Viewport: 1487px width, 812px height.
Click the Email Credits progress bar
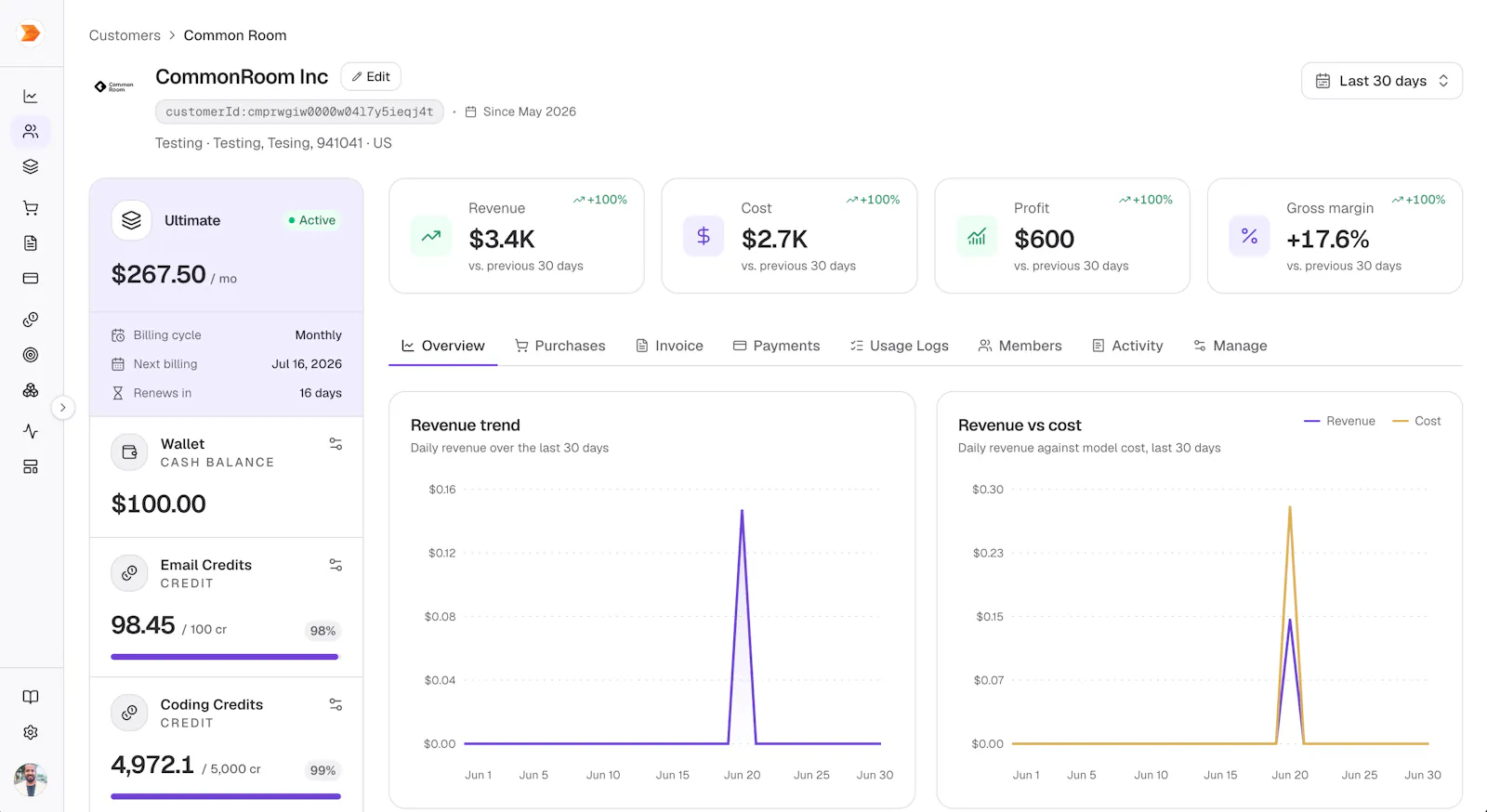coord(226,657)
